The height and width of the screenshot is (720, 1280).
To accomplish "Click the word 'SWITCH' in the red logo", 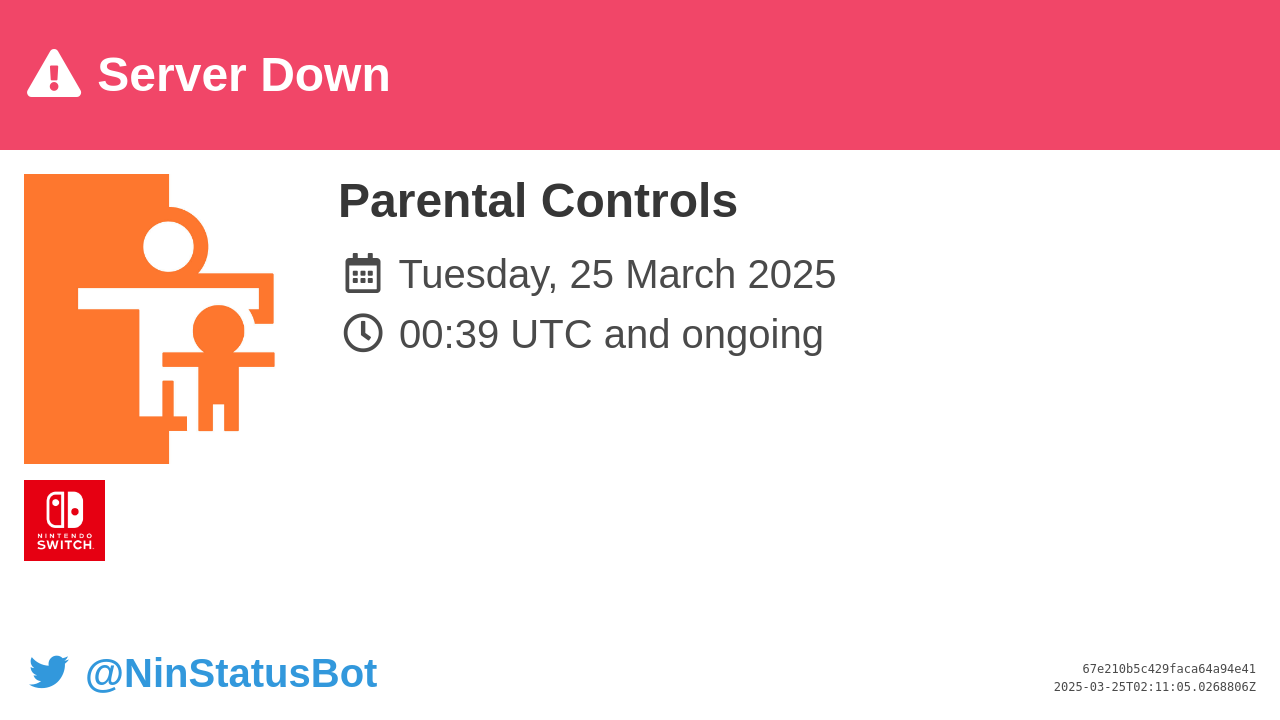I will (65, 545).
